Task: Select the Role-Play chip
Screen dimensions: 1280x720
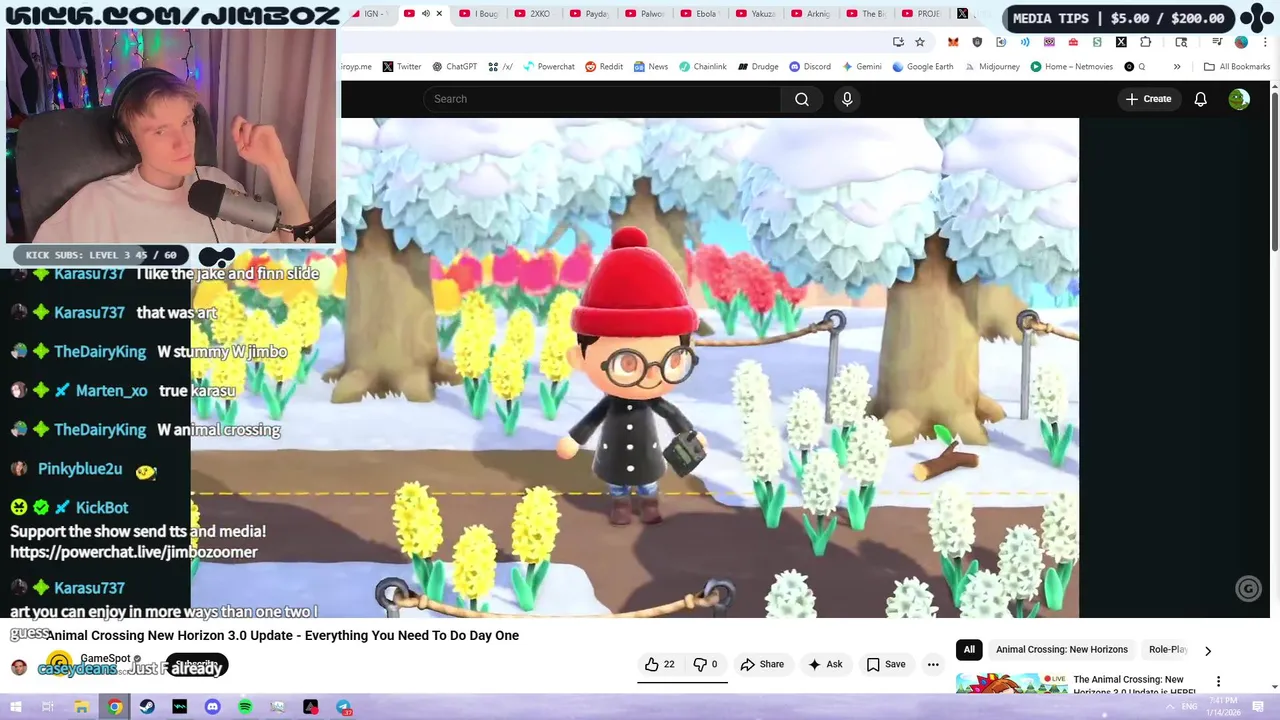Action: (1167, 649)
